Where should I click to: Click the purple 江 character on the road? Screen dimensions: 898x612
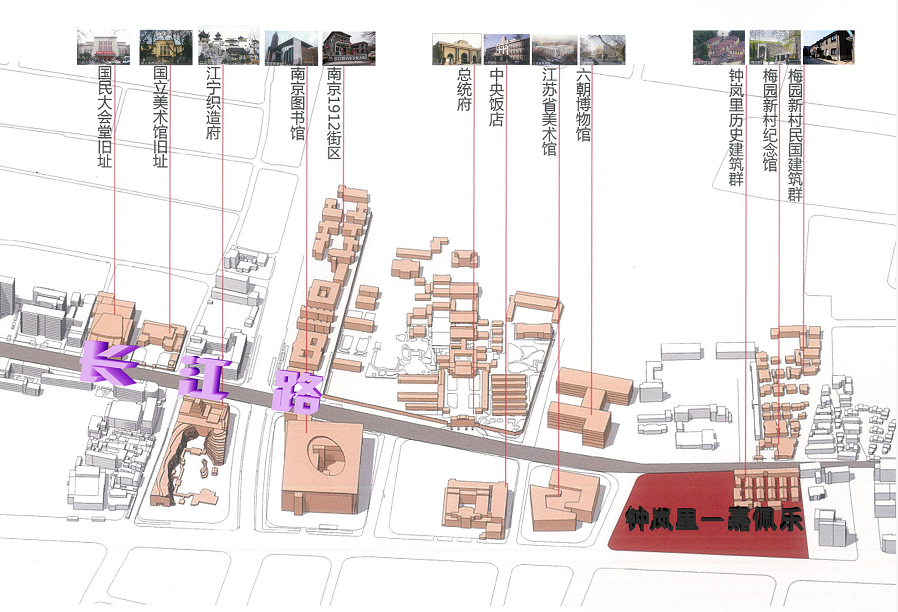tap(203, 378)
